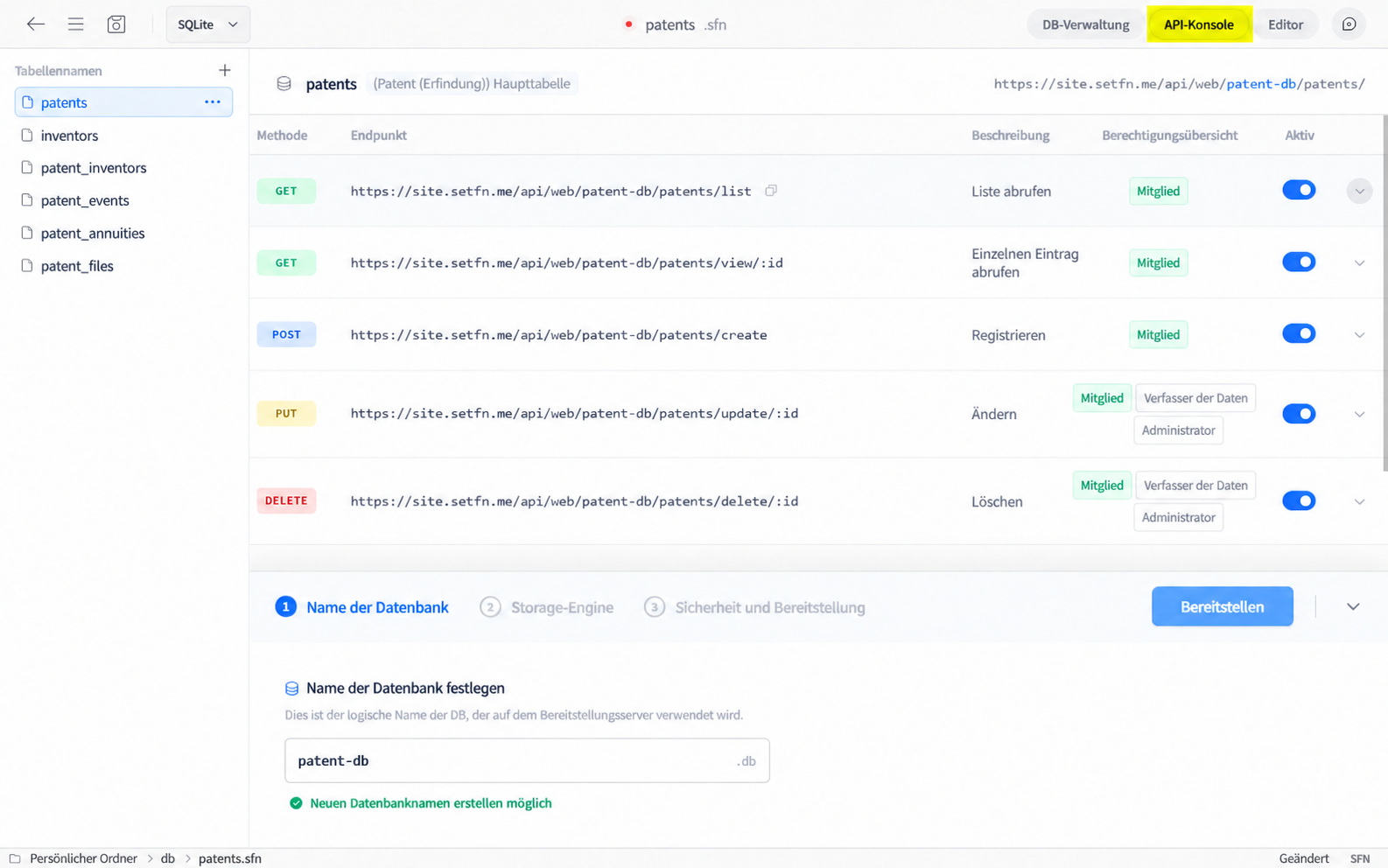1388x868 pixels.
Task: Click the endpoint list vertical scrollbar
Action: [x=1384, y=293]
